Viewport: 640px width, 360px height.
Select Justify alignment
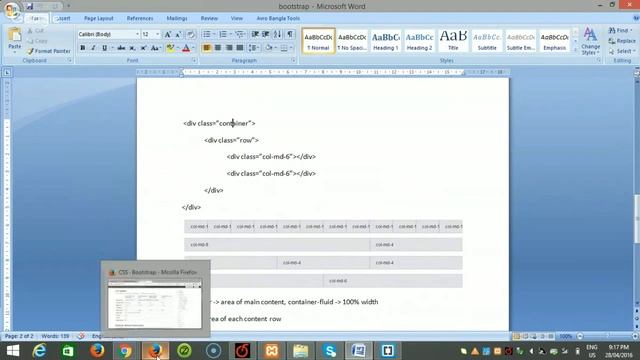pos(240,48)
